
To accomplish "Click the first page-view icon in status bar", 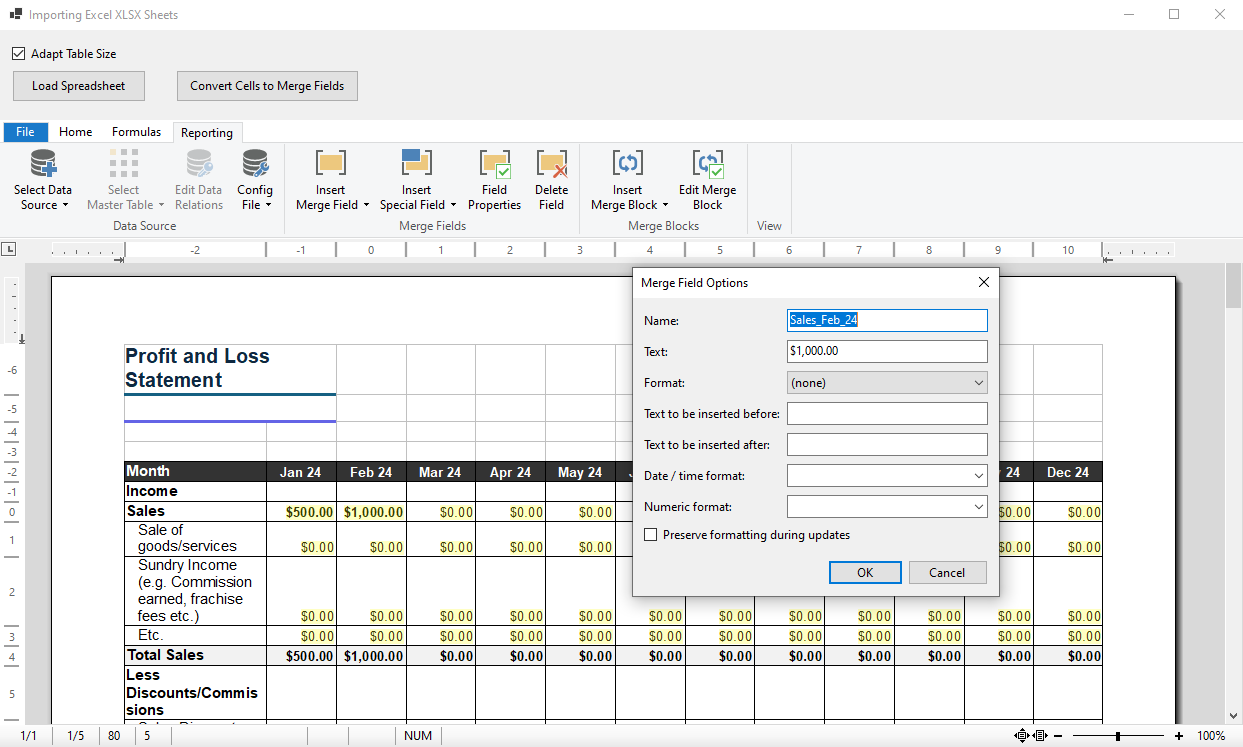I will coord(1021,736).
